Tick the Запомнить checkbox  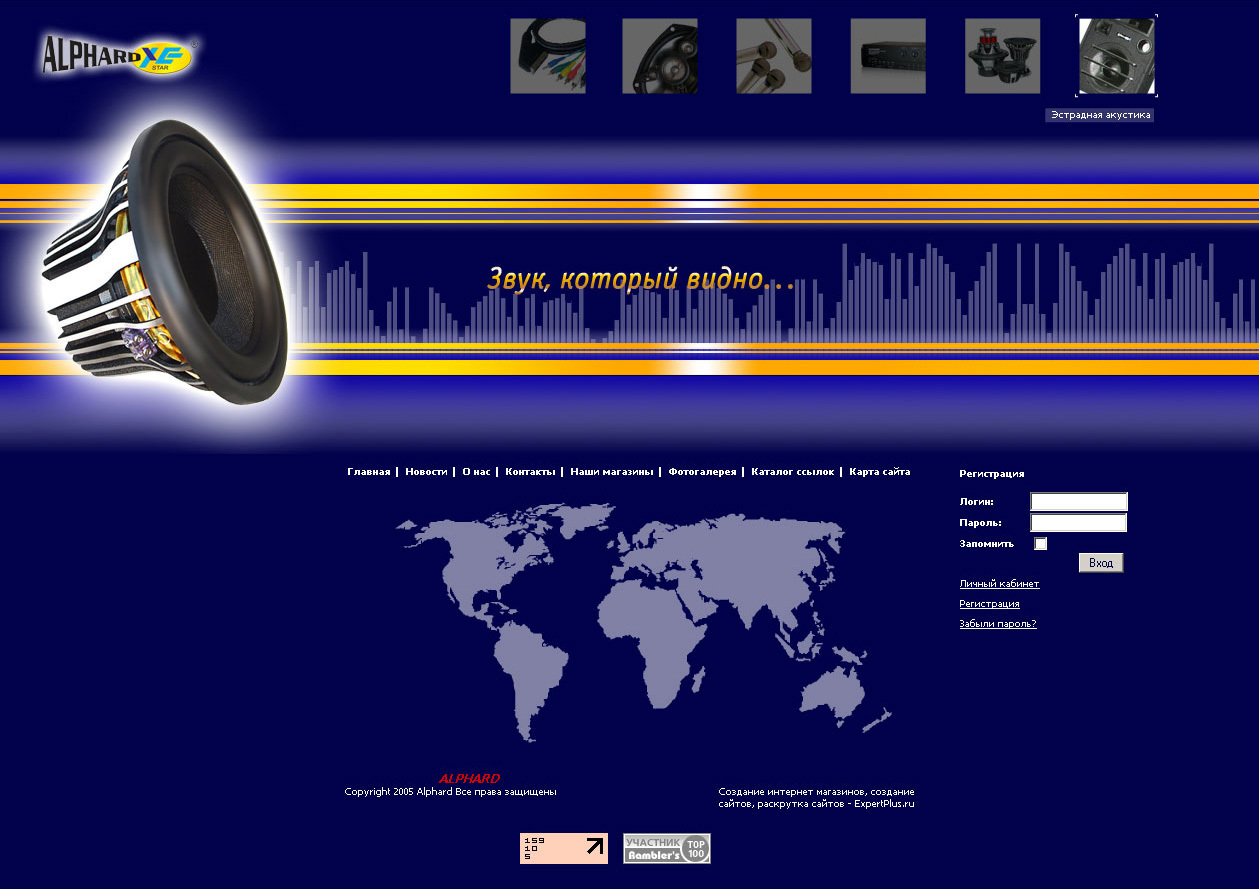coord(1041,544)
